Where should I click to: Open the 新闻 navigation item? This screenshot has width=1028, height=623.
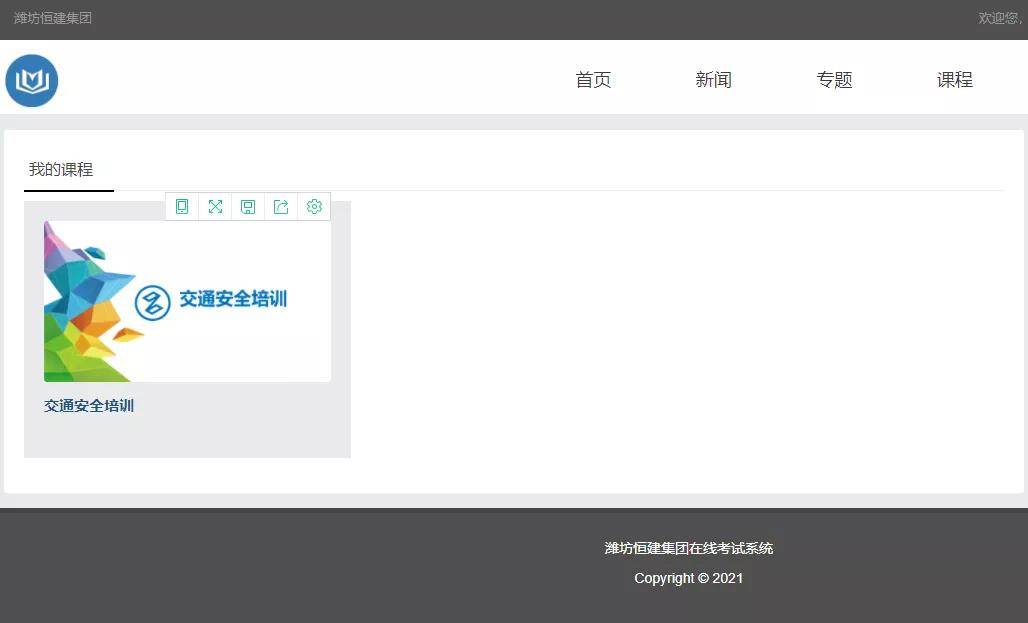pos(713,79)
